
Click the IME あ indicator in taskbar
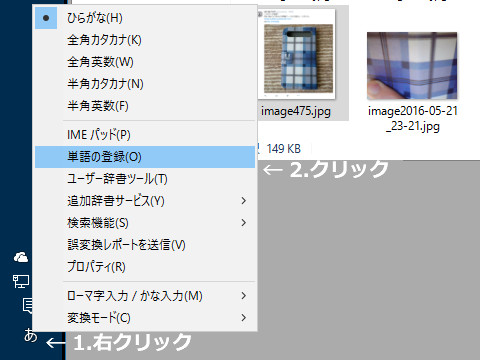coord(30,335)
